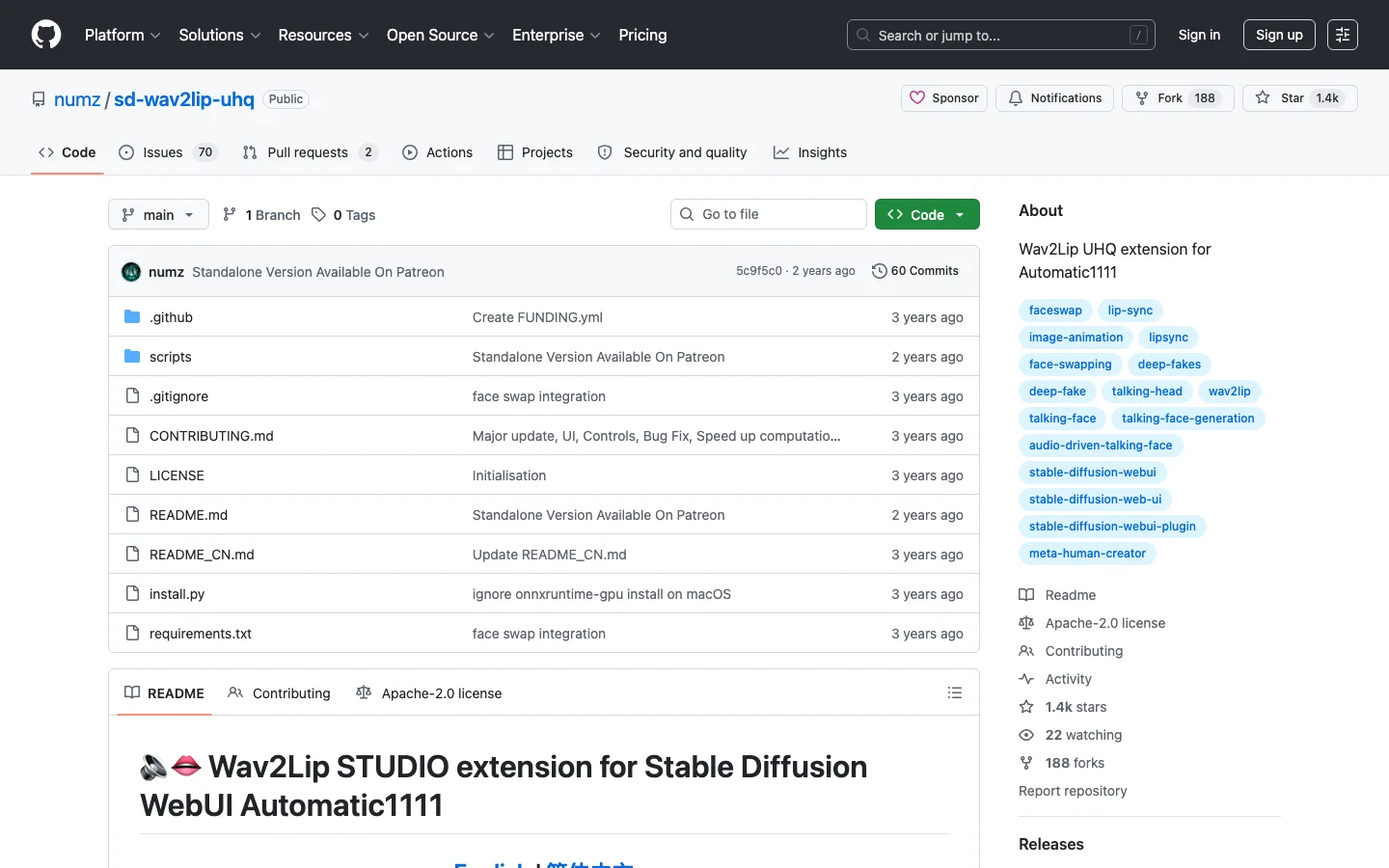This screenshot has width=1389, height=868.
Task: Click the fork icon beside Fork
Action: (1142, 98)
